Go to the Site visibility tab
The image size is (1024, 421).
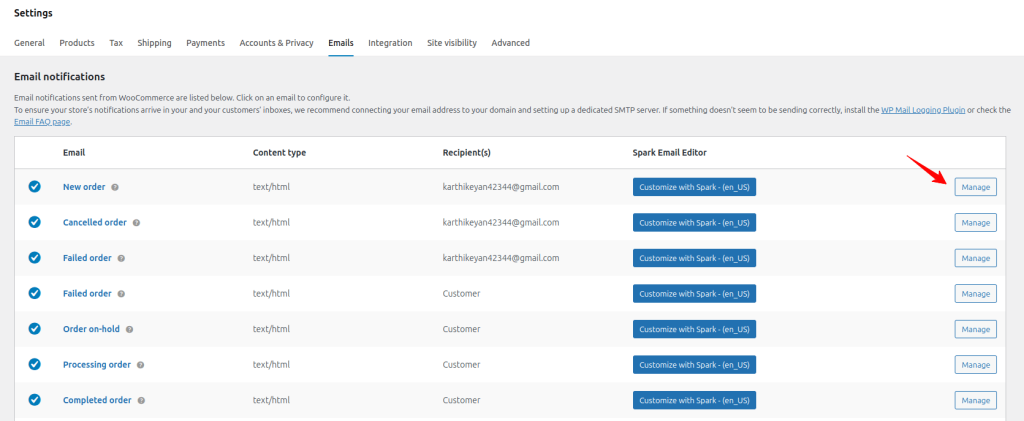[452, 43]
